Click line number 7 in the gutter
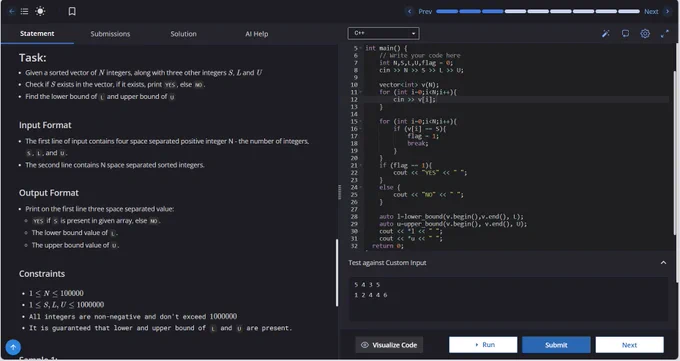Image resolution: width=680 pixels, height=361 pixels. pos(356,63)
